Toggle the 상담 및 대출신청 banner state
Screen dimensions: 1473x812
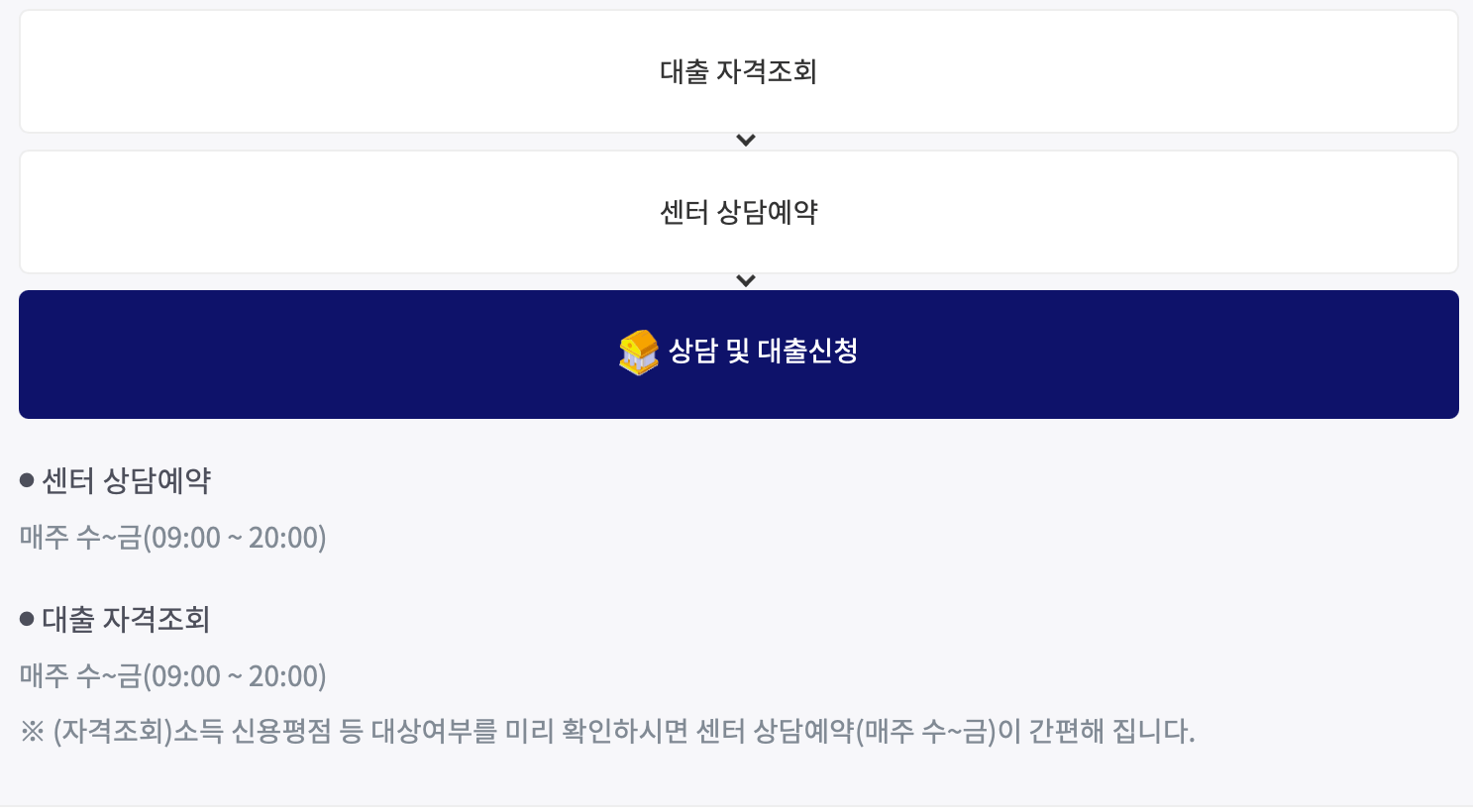tap(737, 354)
